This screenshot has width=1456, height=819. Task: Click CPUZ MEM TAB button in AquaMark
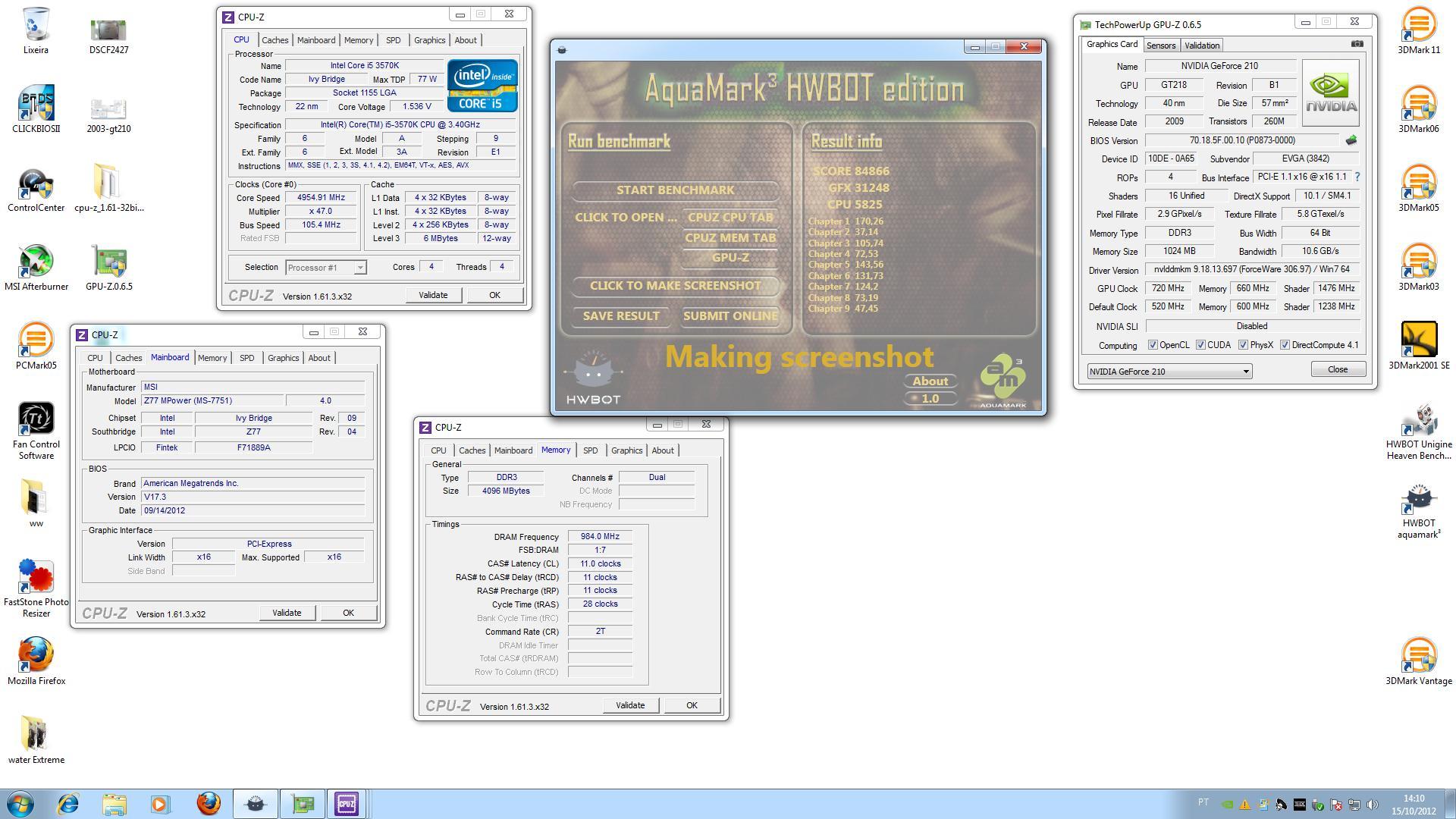pyautogui.click(x=730, y=238)
